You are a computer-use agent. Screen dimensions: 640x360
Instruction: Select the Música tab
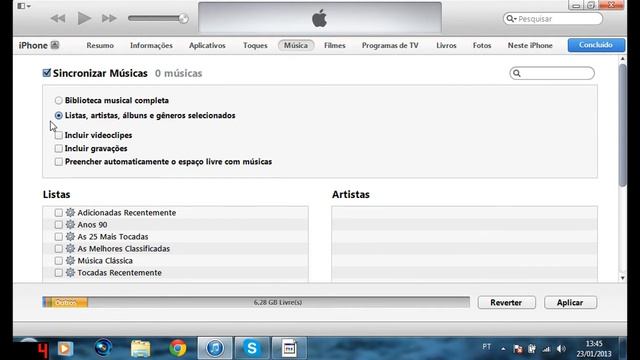pos(296,45)
